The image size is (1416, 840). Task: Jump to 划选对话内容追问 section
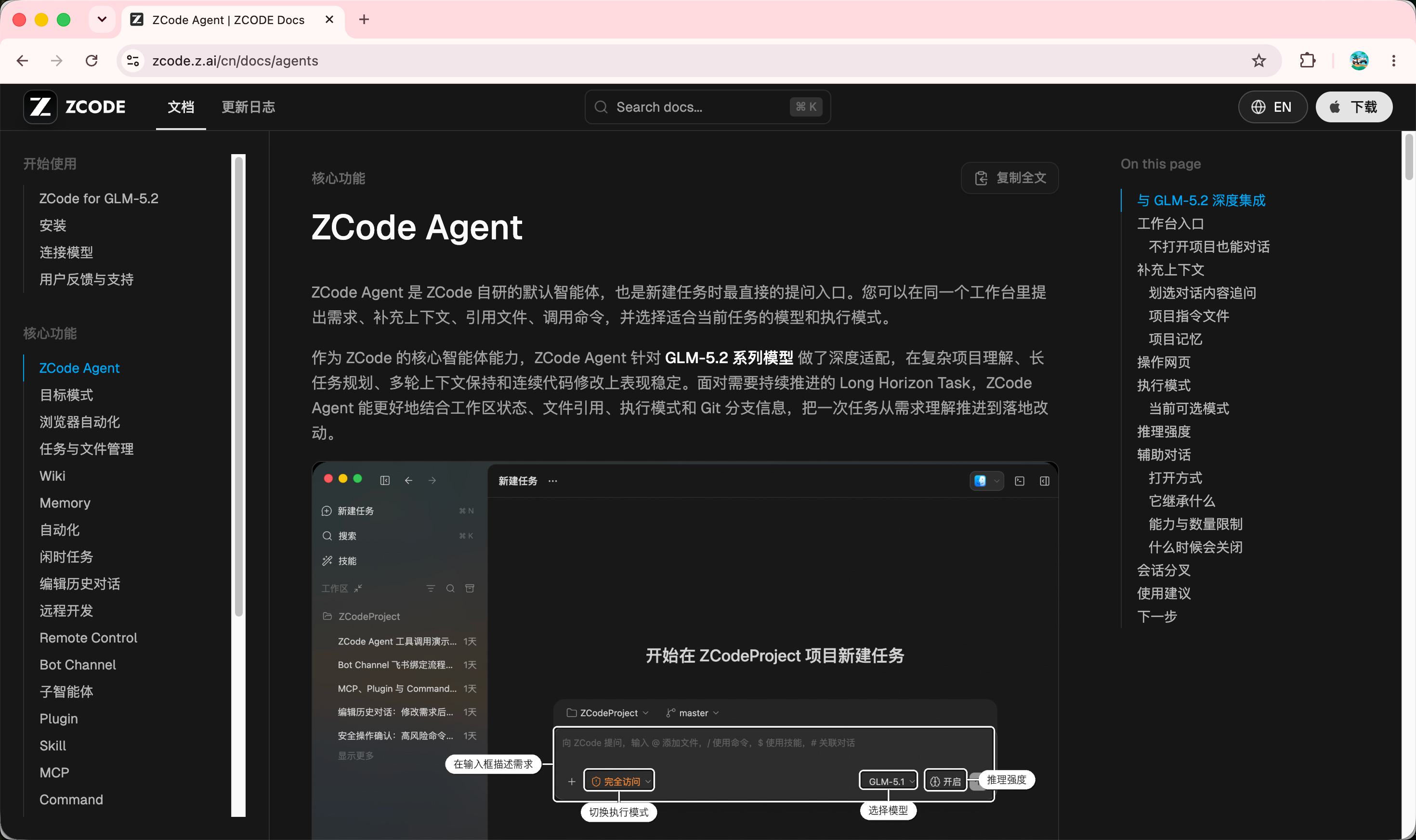(x=1202, y=293)
